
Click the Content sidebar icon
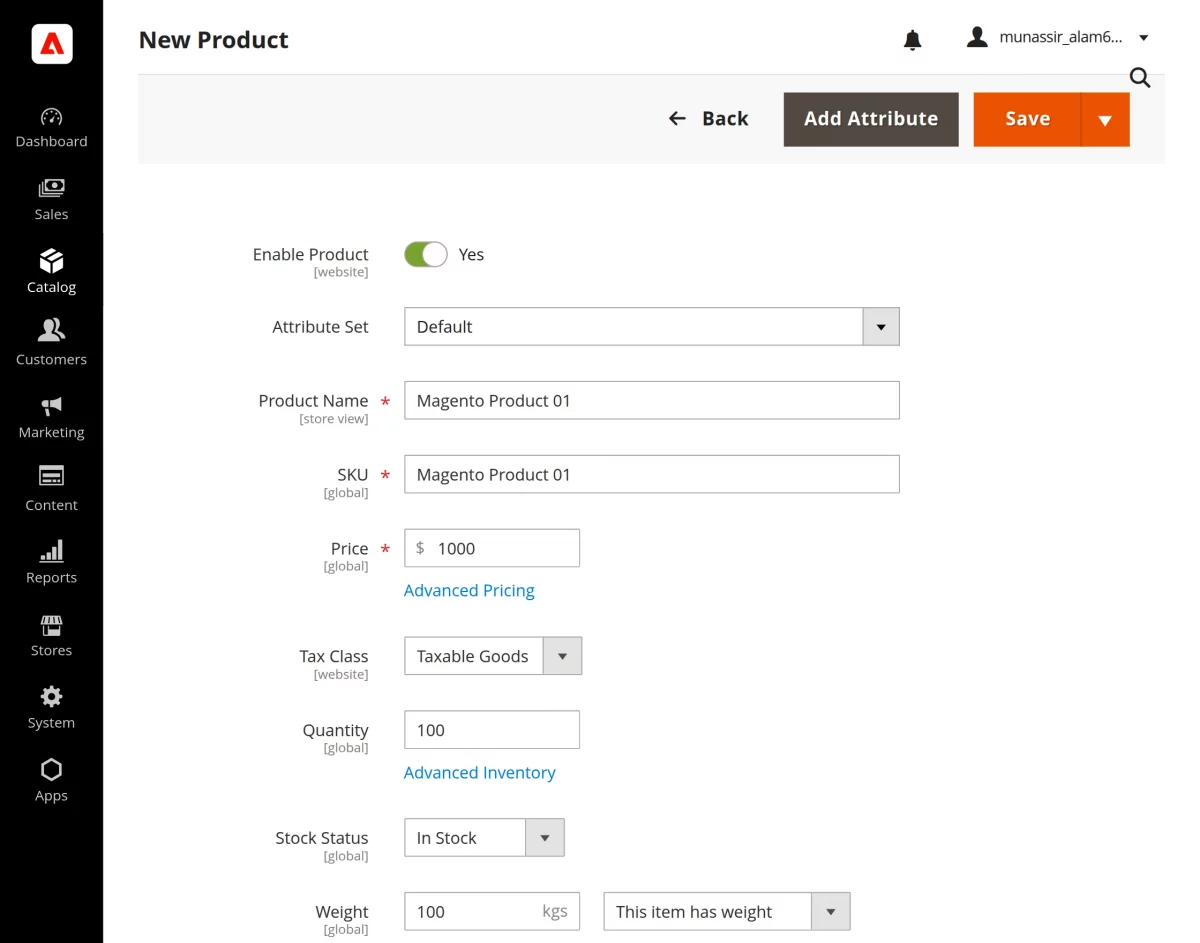(51, 478)
